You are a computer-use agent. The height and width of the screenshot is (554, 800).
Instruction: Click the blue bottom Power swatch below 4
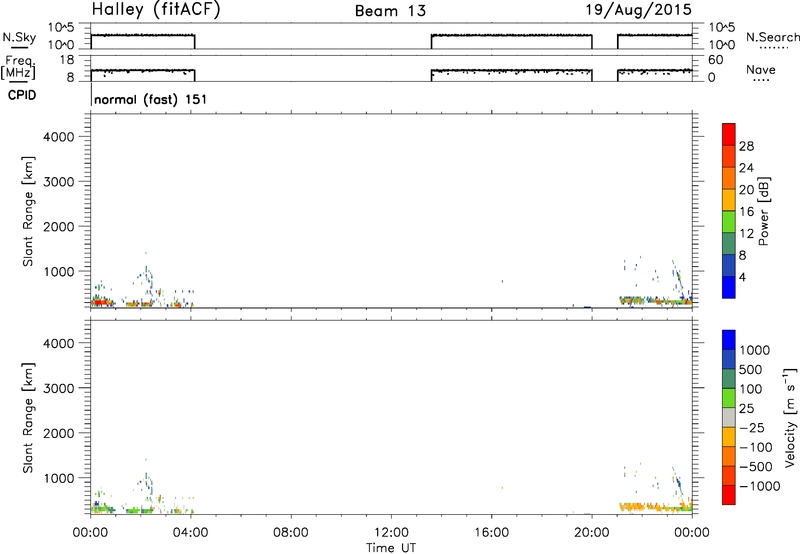(729, 287)
